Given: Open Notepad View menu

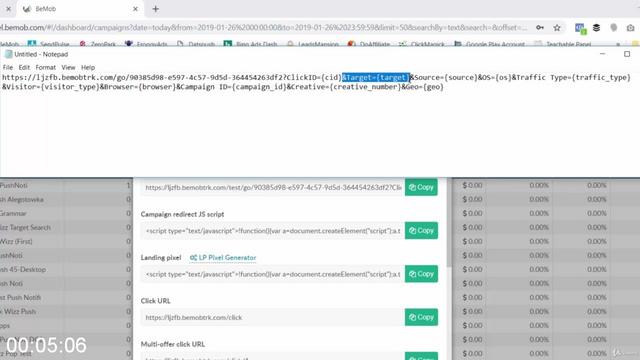Looking at the screenshot, I should tap(68, 67).
